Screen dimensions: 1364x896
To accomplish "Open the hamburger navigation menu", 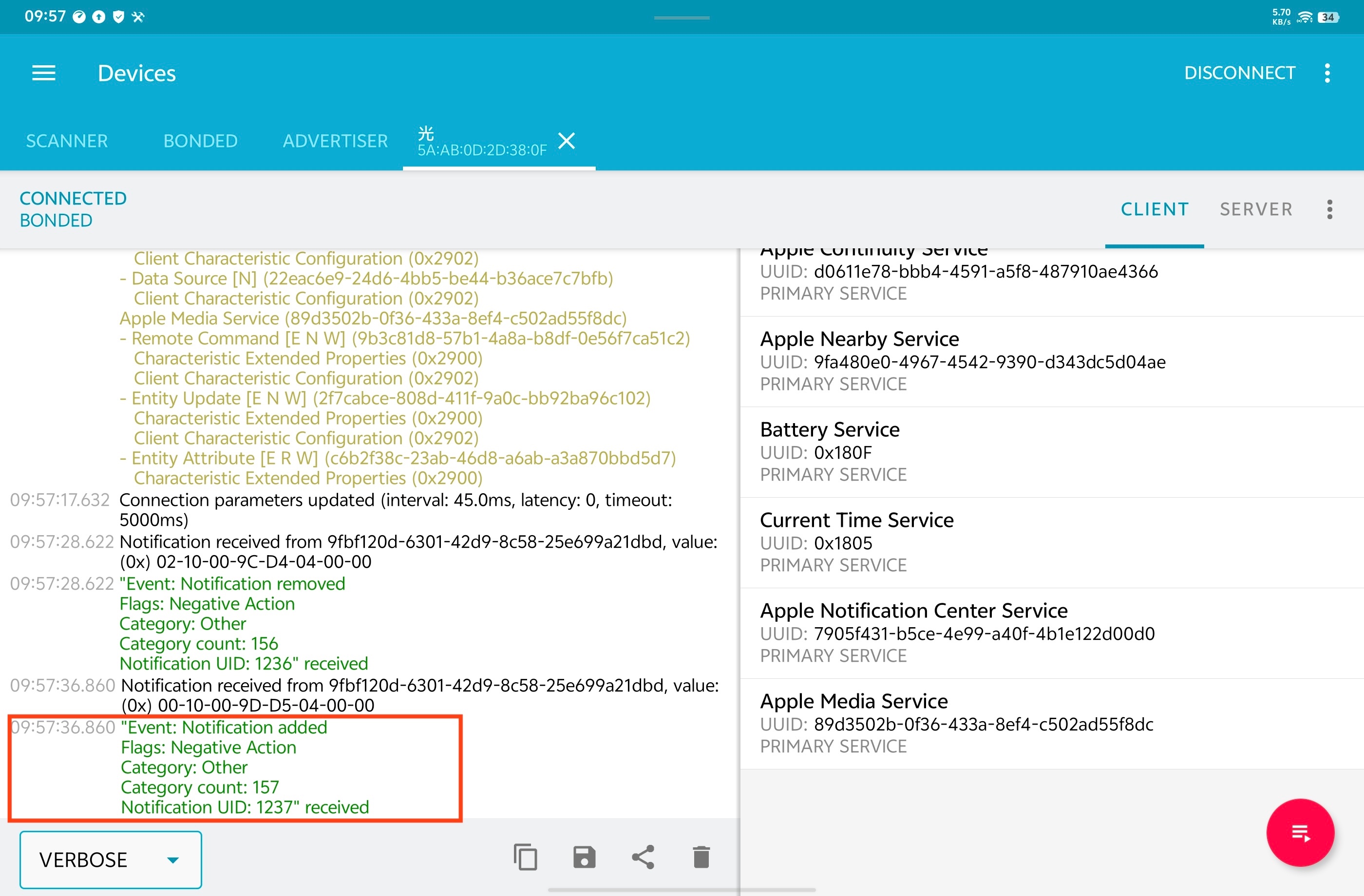I will (43, 73).
